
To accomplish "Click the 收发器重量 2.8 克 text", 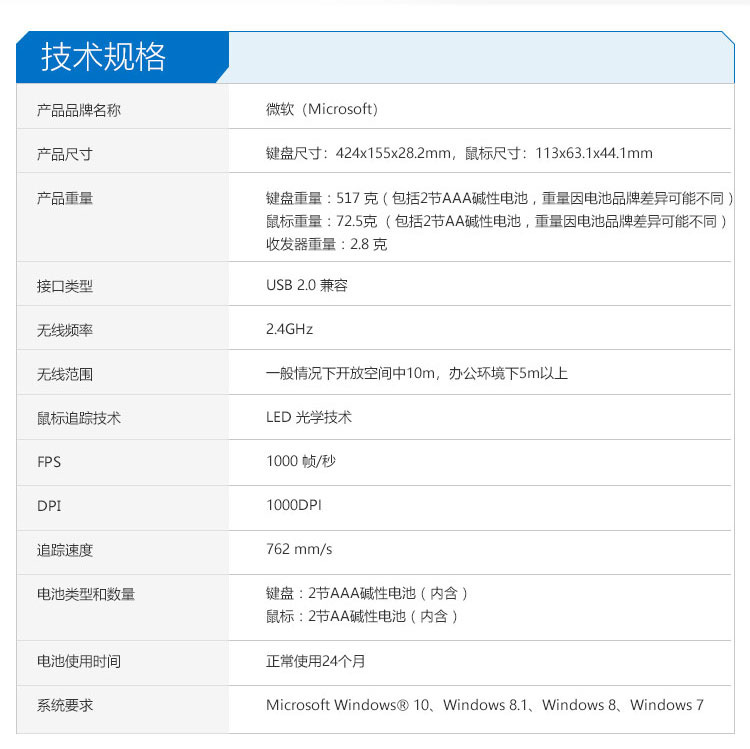I will point(326,244).
